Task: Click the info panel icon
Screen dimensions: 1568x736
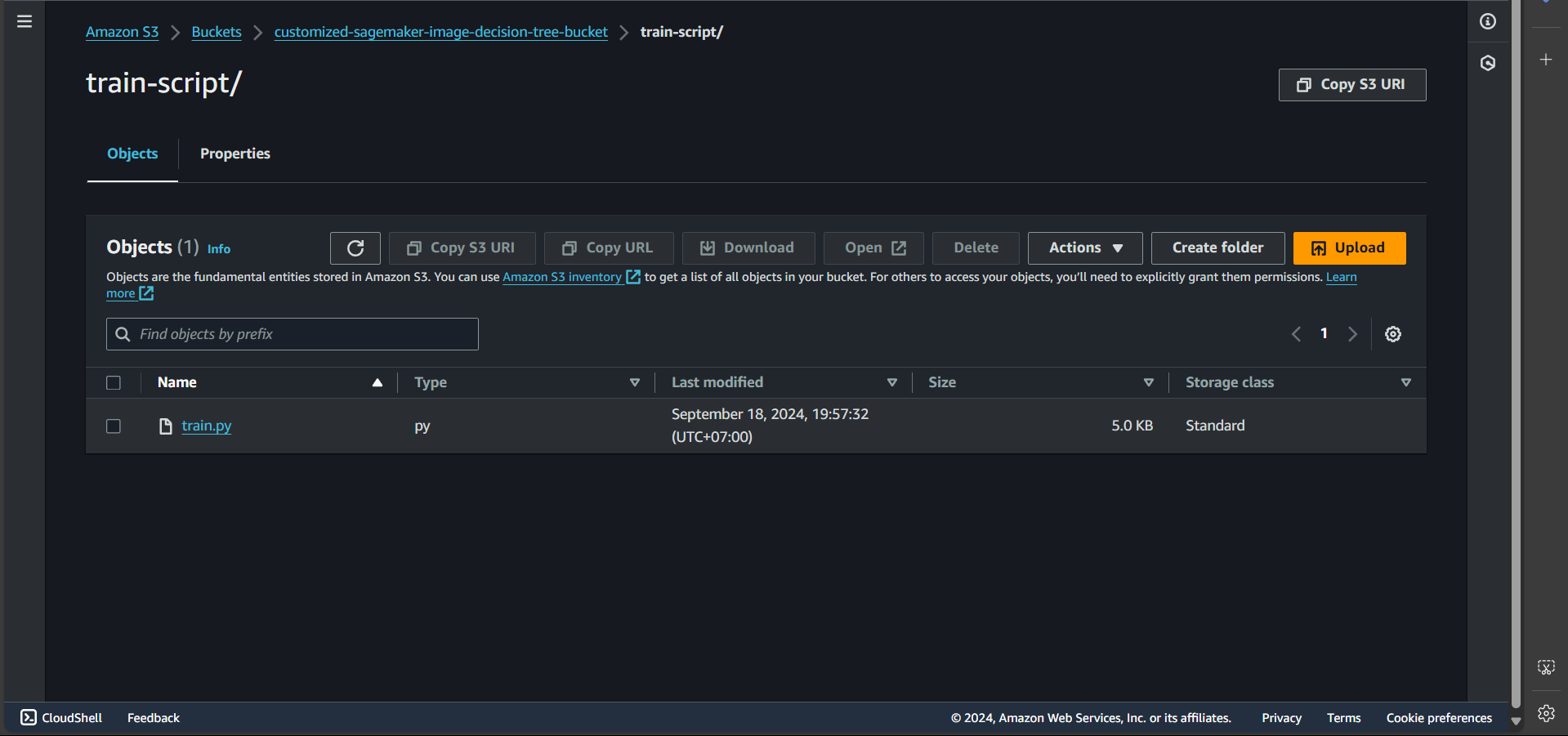Action: tap(1488, 21)
